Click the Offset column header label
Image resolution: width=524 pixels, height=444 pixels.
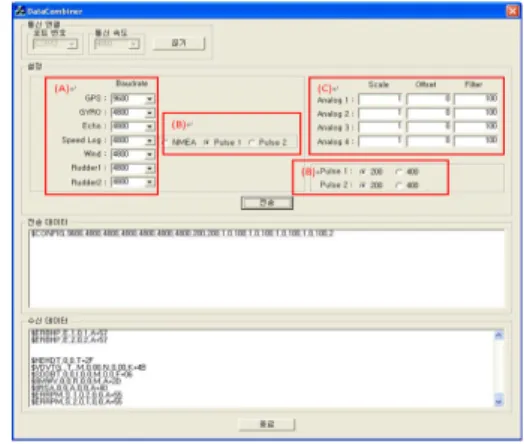point(426,85)
